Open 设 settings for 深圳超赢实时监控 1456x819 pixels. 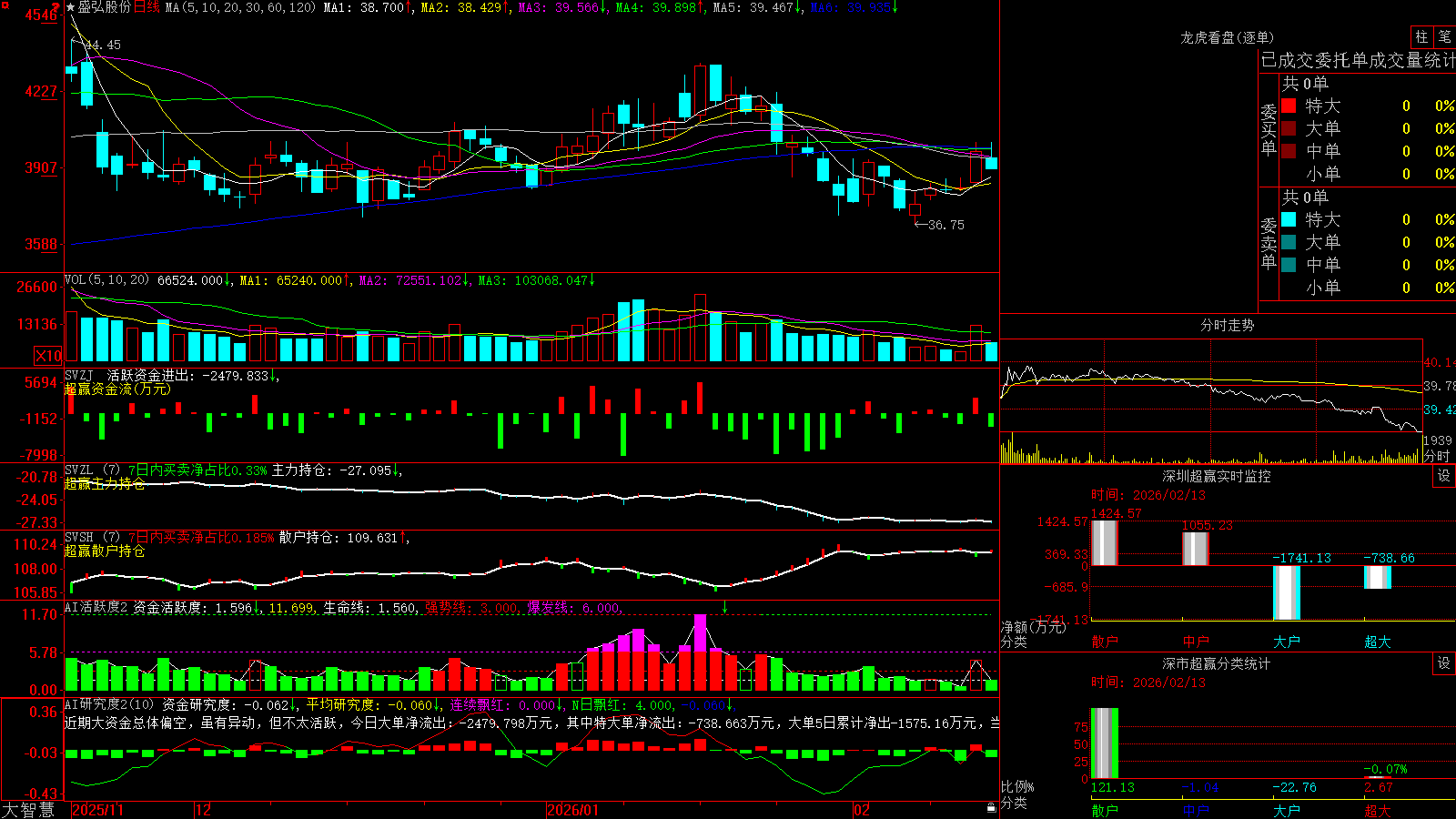pos(1444,476)
